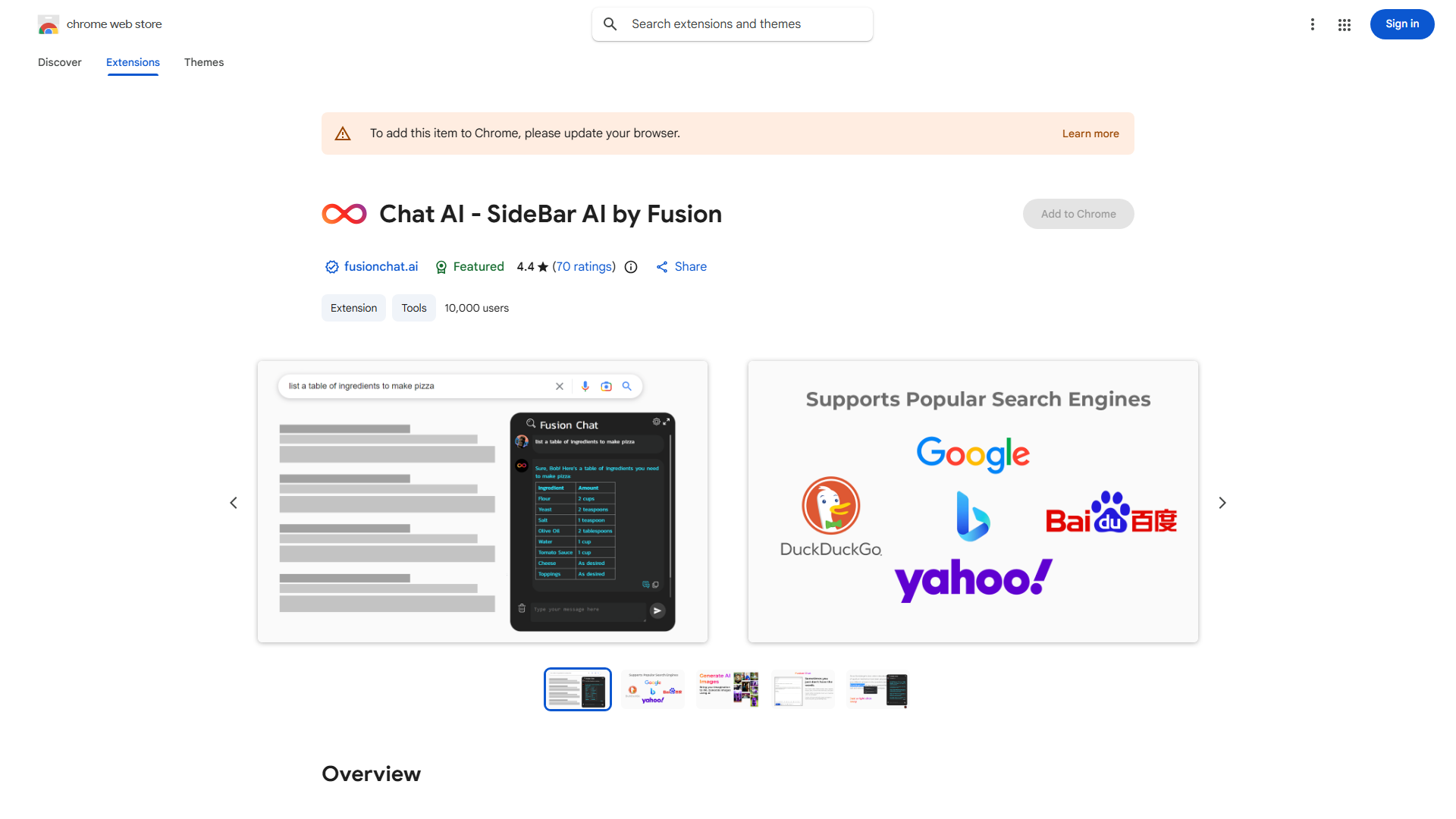Viewport: 1456px width, 819px height.
Task: Click the Featured badge
Action: 469,267
